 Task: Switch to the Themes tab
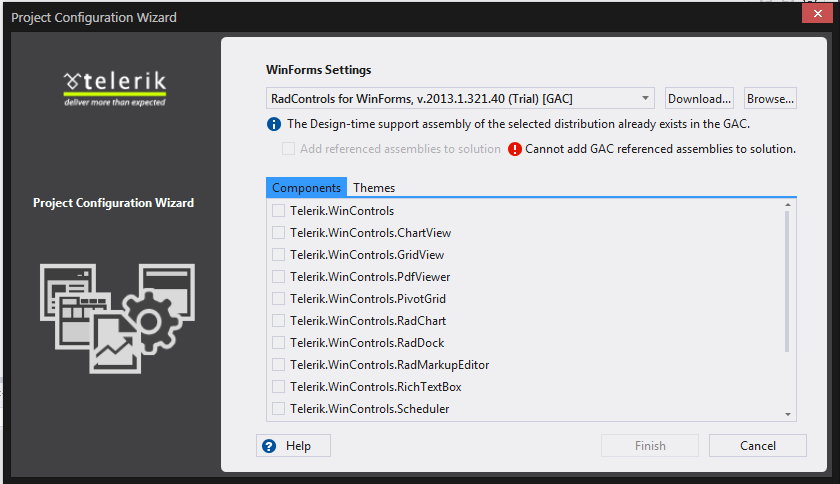click(374, 188)
